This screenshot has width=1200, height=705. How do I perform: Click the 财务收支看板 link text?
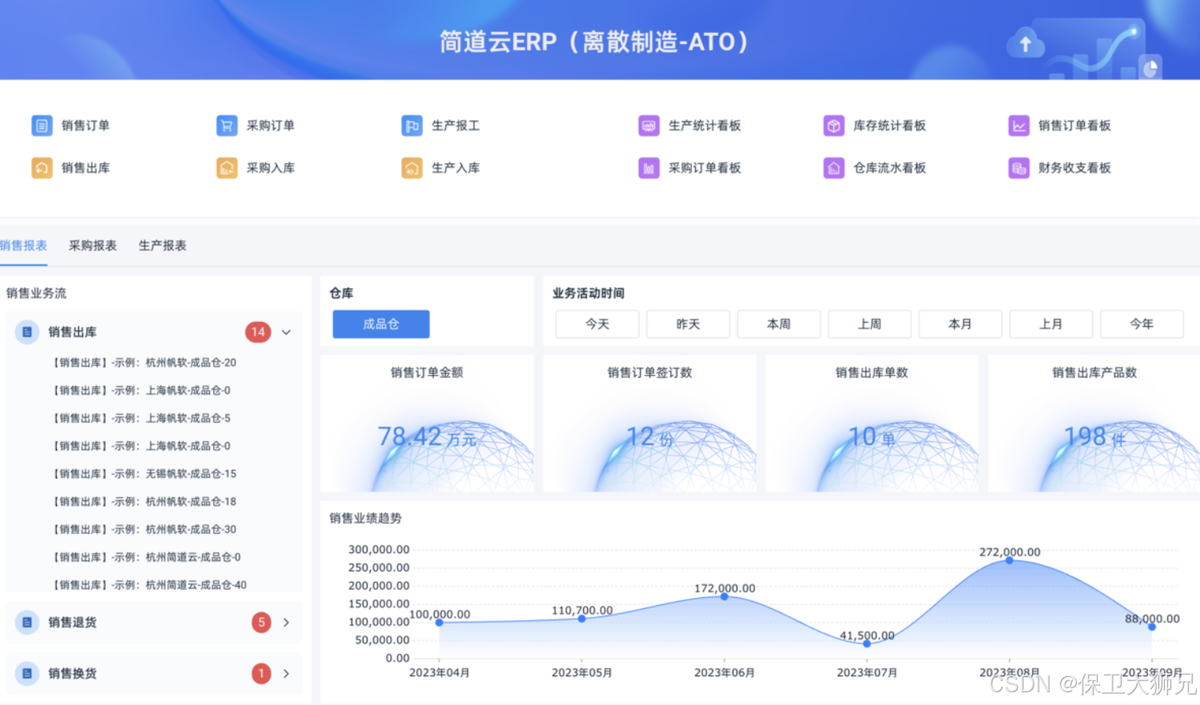pos(1075,168)
